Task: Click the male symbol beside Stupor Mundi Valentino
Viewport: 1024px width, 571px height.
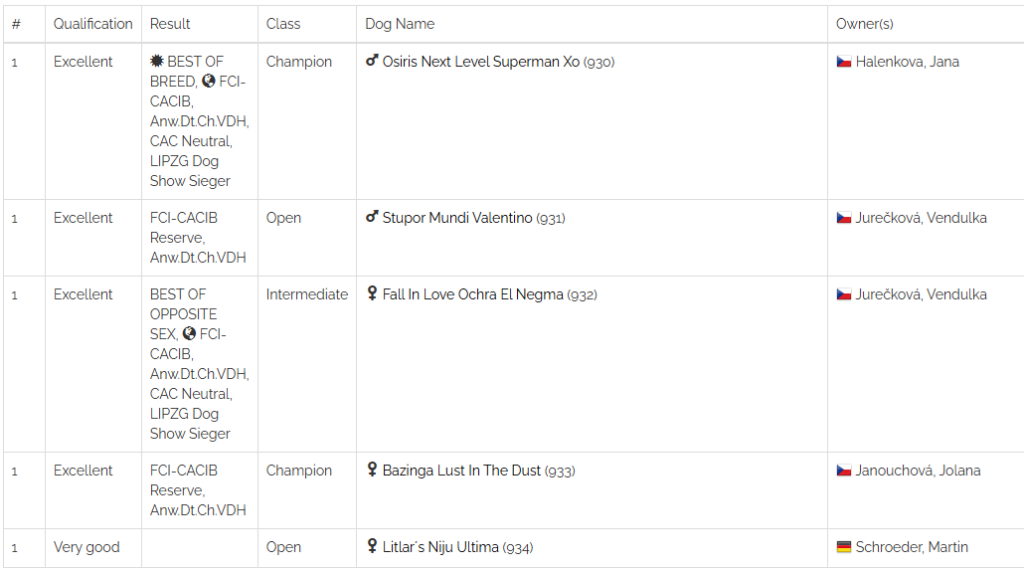Action: pos(372,217)
